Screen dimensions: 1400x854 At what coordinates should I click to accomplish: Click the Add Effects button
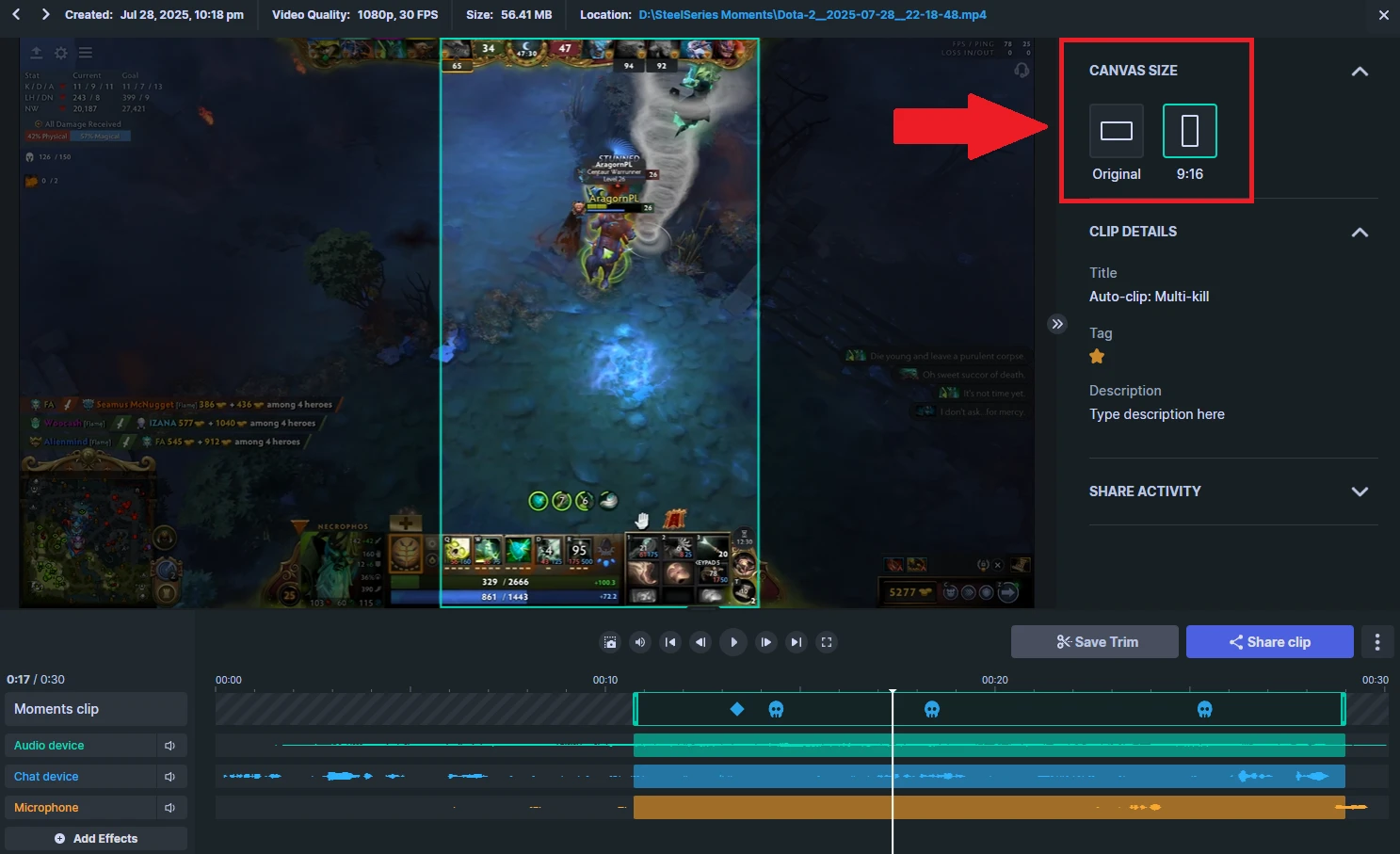pyautogui.click(x=96, y=839)
